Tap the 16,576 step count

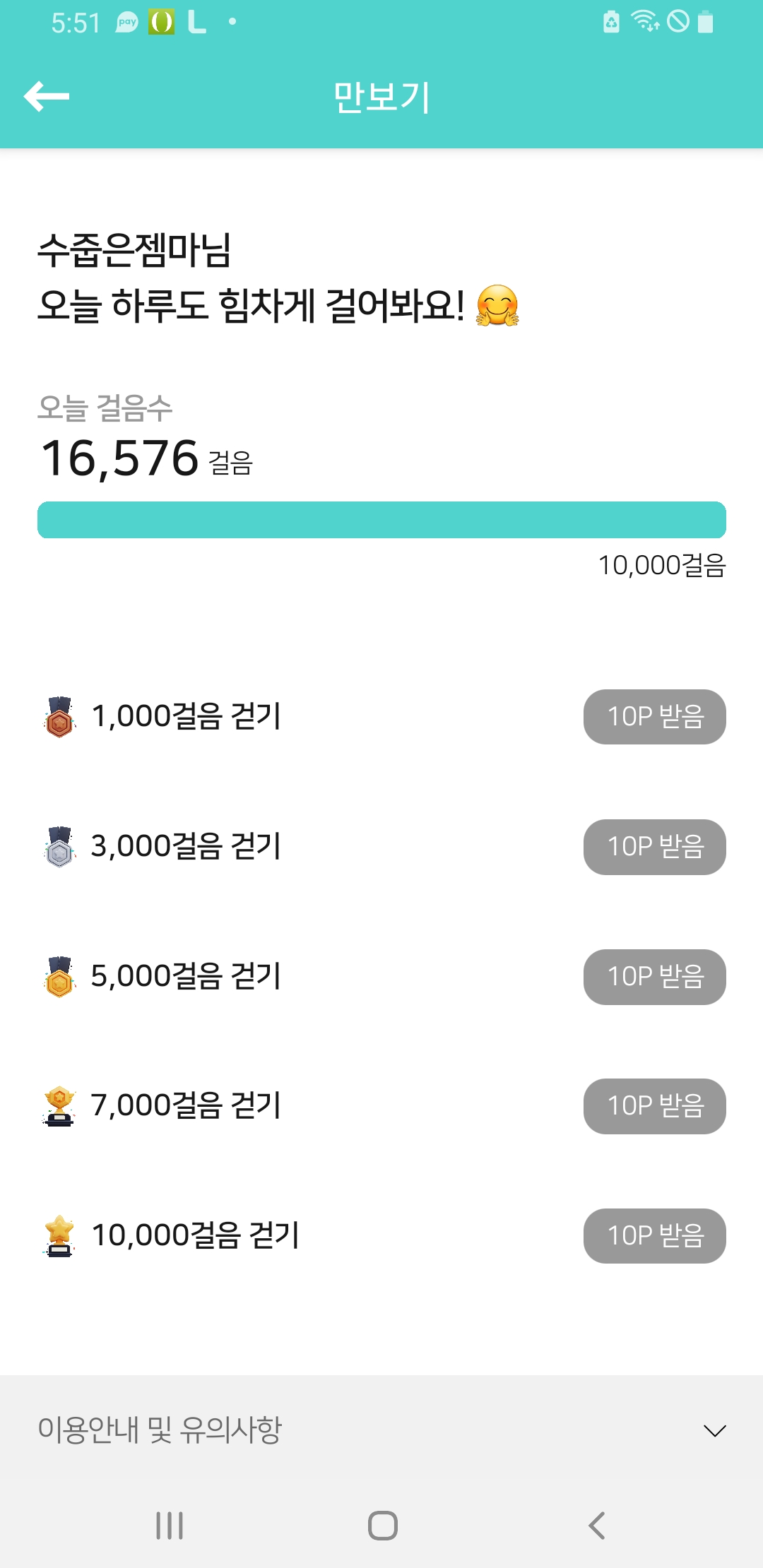120,458
